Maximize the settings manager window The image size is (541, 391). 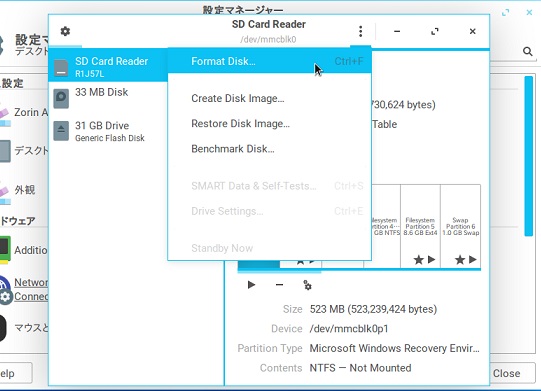click(x=505, y=13)
